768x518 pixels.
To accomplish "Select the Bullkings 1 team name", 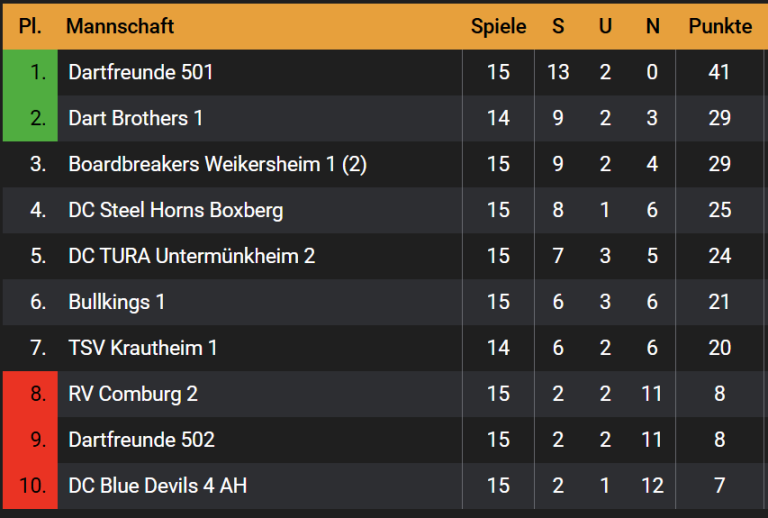I will click(x=117, y=302).
